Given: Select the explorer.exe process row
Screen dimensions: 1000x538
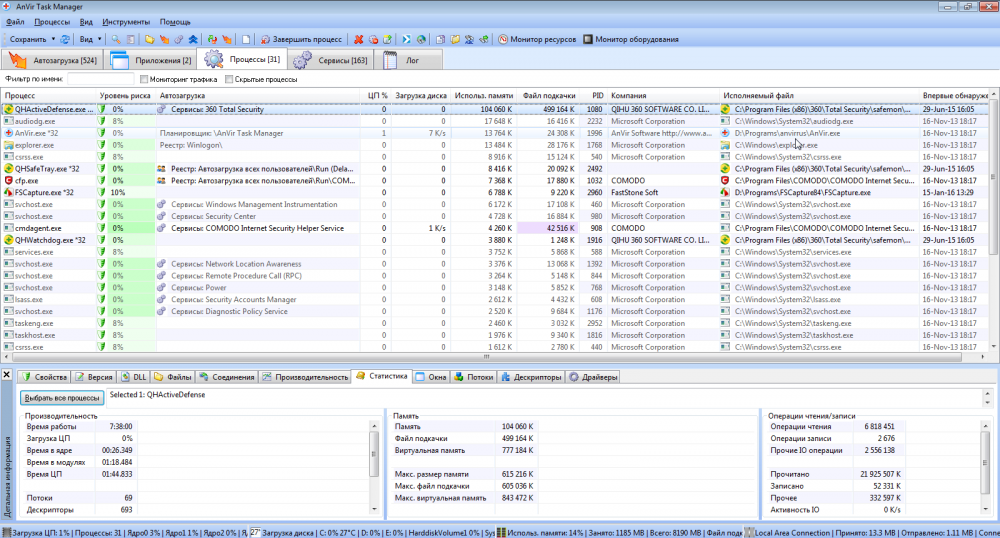Looking at the screenshot, I should 495,145.
